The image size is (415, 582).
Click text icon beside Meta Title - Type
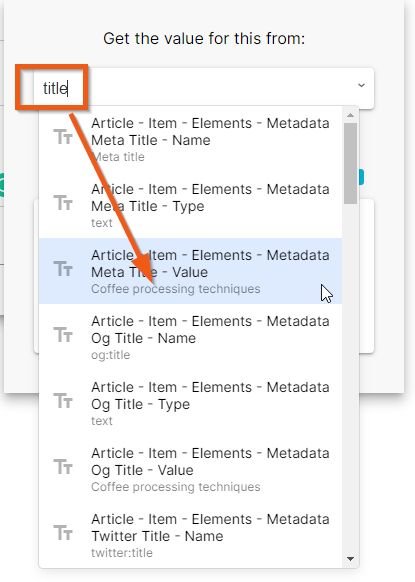(63, 203)
